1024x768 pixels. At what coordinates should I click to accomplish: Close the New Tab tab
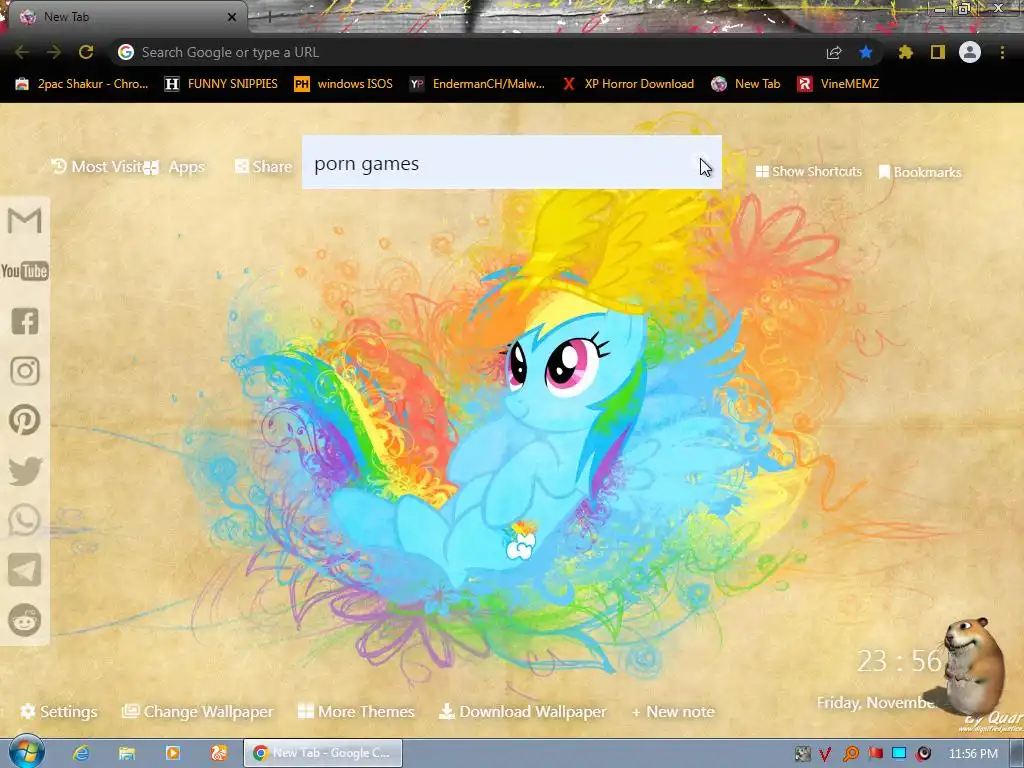232,17
